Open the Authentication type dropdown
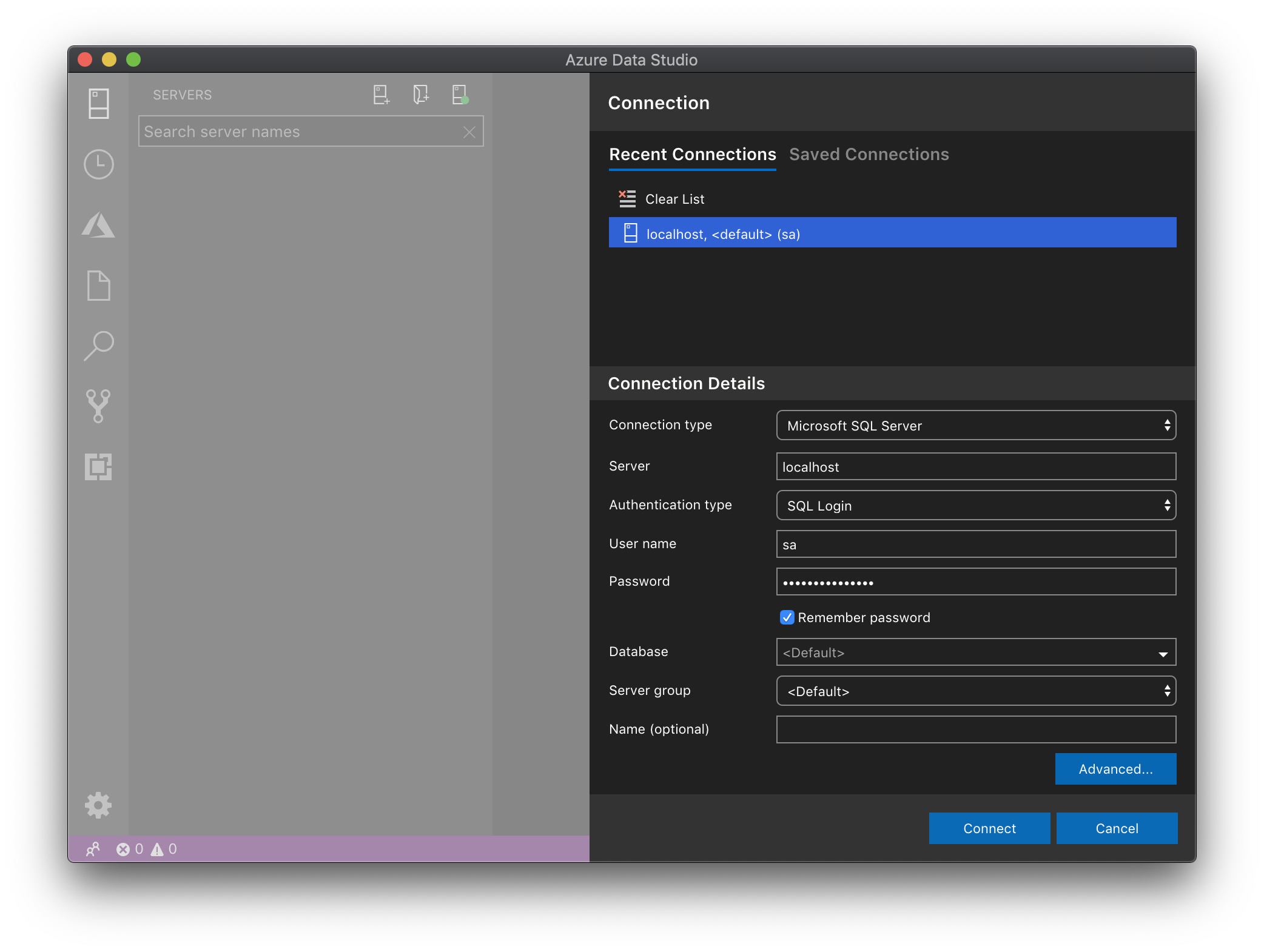1264x952 pixels. pyautogui.click(x=975, y=506)
